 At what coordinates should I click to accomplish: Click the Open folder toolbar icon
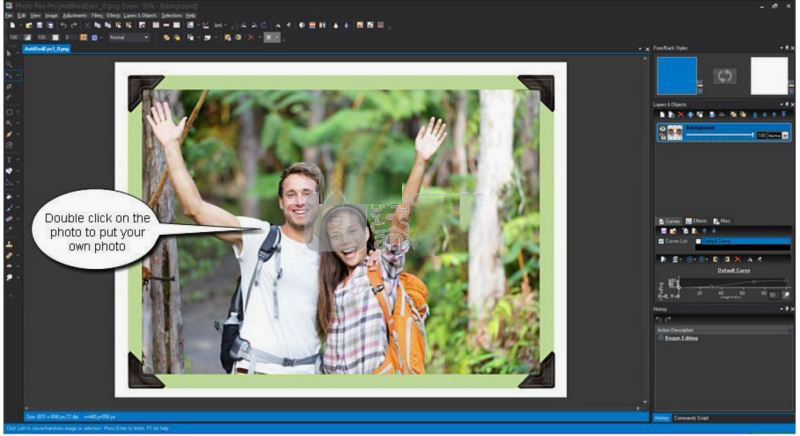click(29, 25)
